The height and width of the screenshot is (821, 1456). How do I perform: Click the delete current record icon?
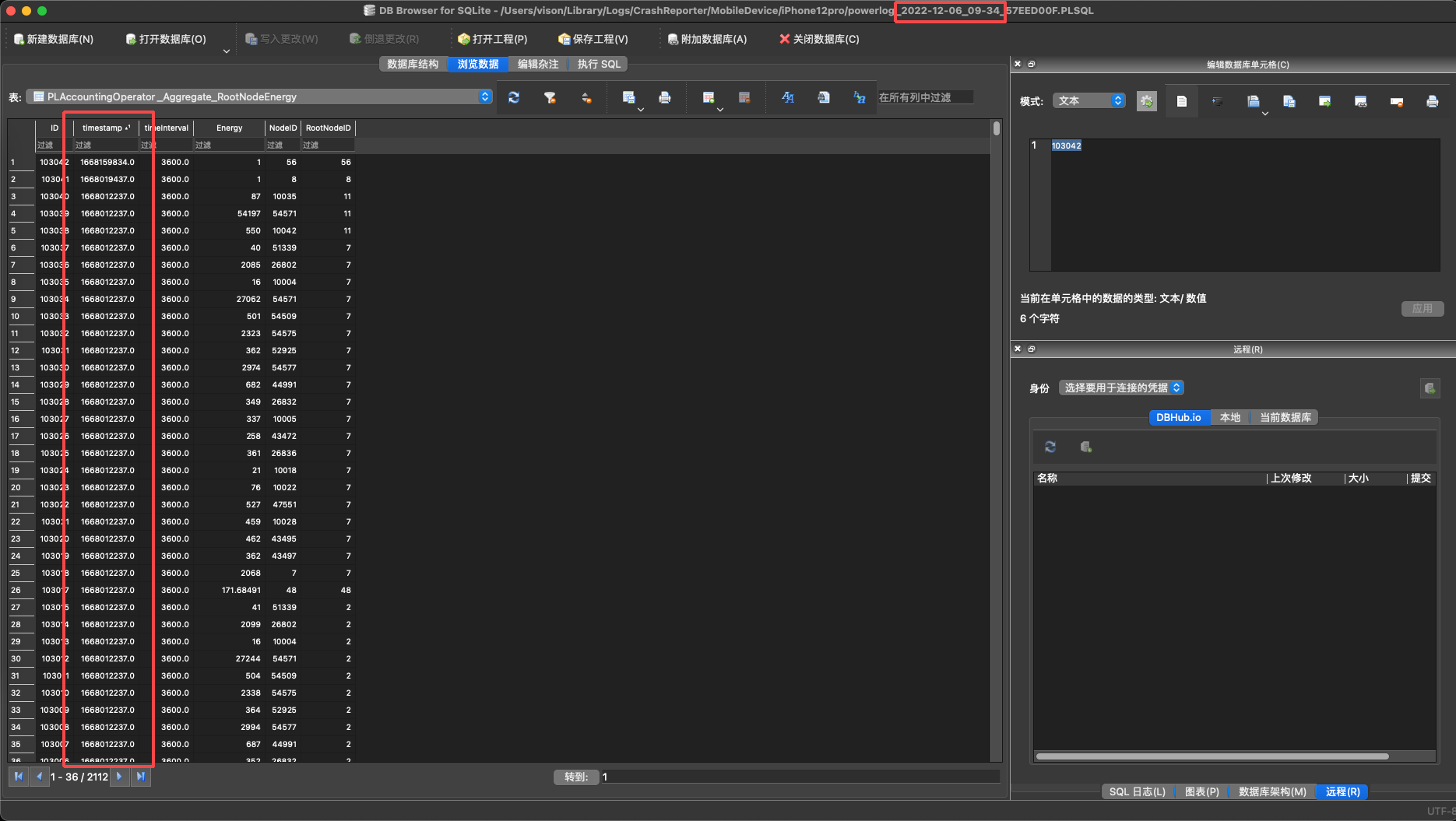(x=744, y=97)
